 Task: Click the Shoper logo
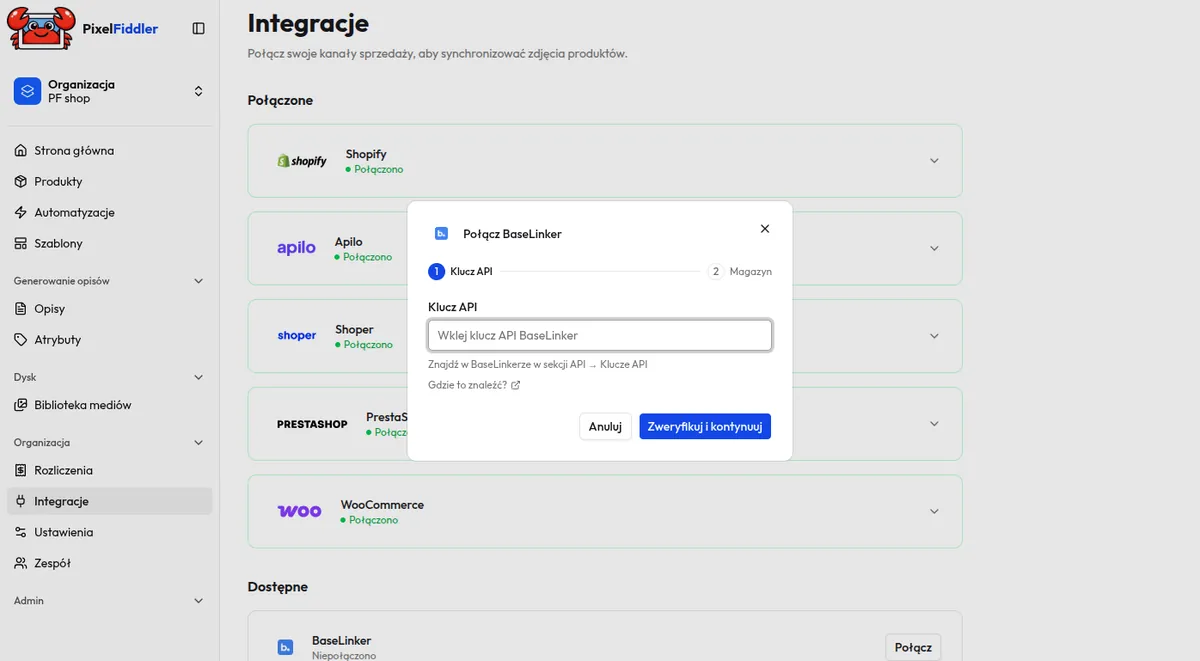click(x=297, y=336)
